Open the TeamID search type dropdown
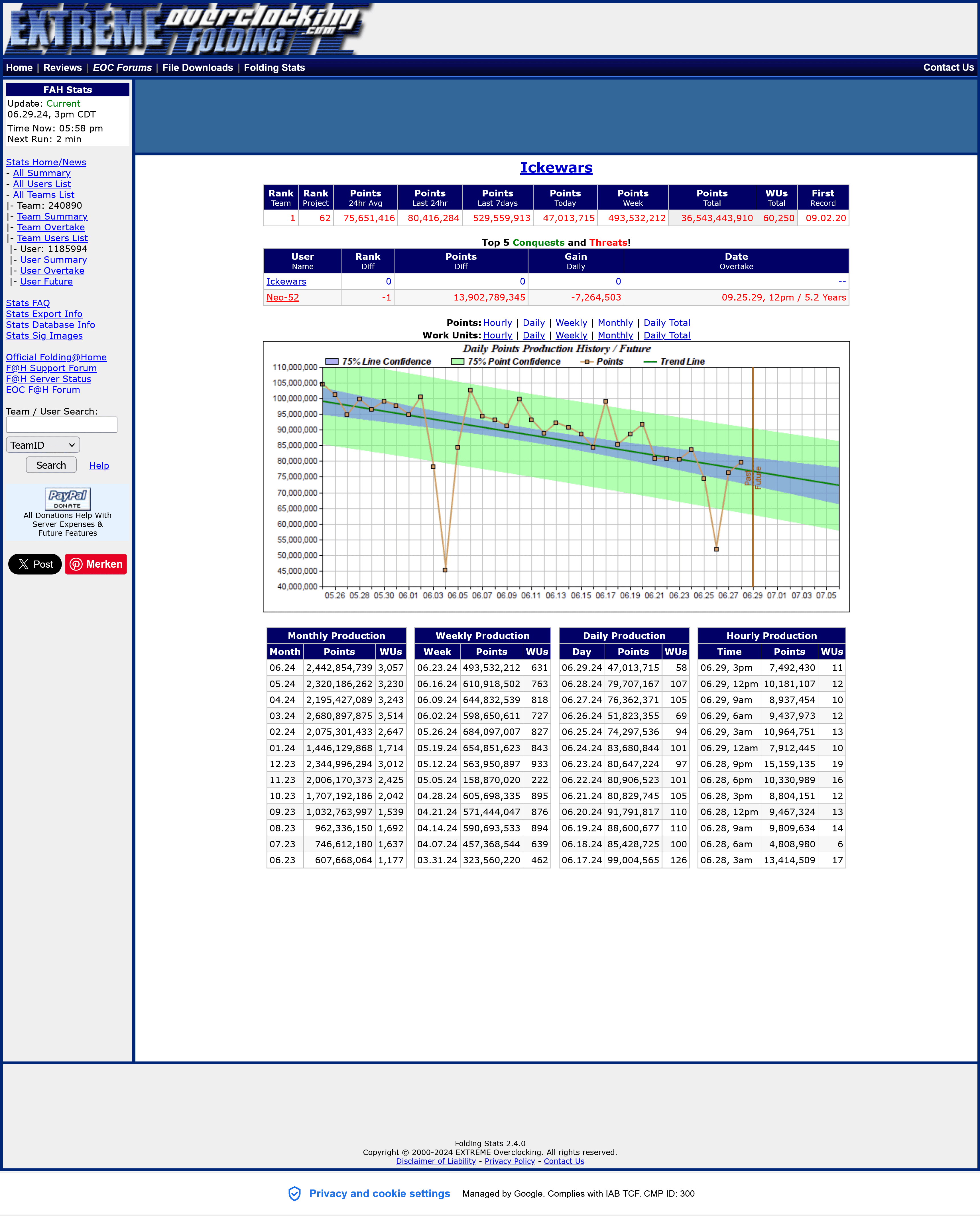The width and height of the screenshot is (980, 1216). coord(43,445)
